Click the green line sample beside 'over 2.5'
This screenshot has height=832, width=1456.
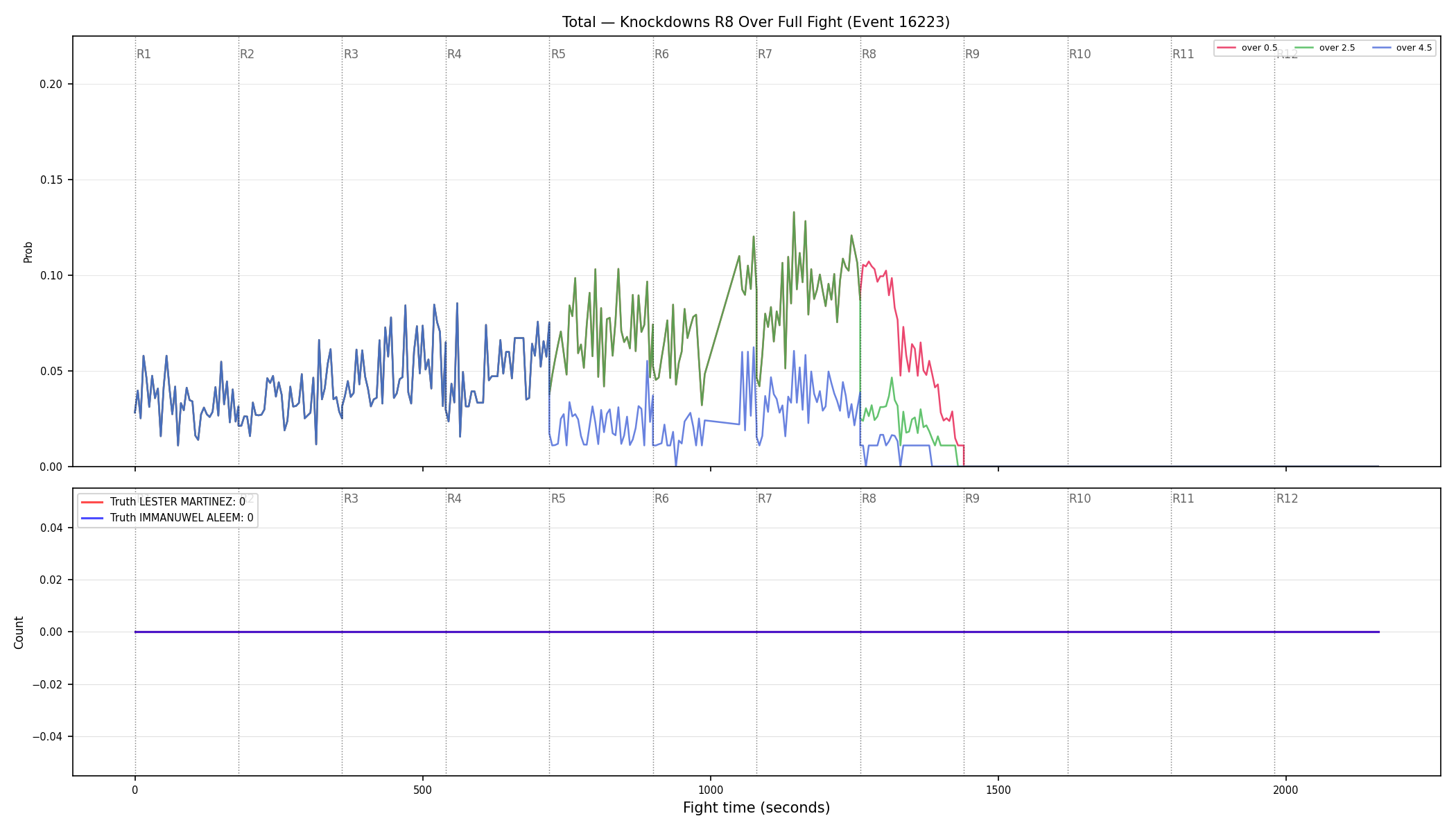pyautogui.click(x=1304, y=48)
